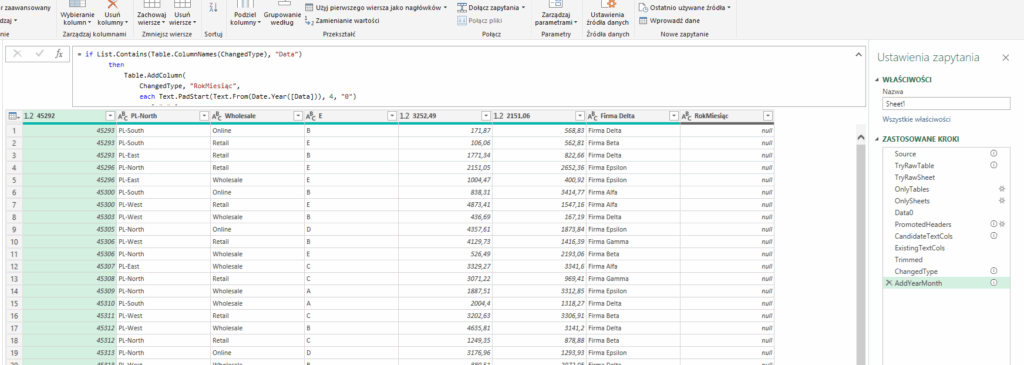Open filter dropdown of the Firma Delta column
This screenshot has height=365, width=1024.
pyautogui.click(x=673, y=116)
